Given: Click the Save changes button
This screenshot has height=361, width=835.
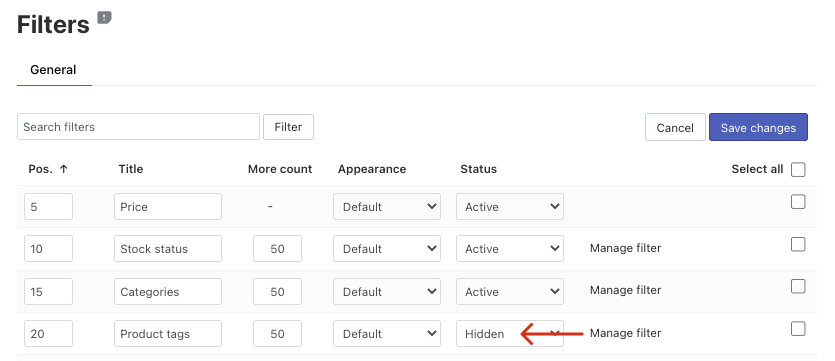Looking at the screenshot, I should [x=758, y=127].
